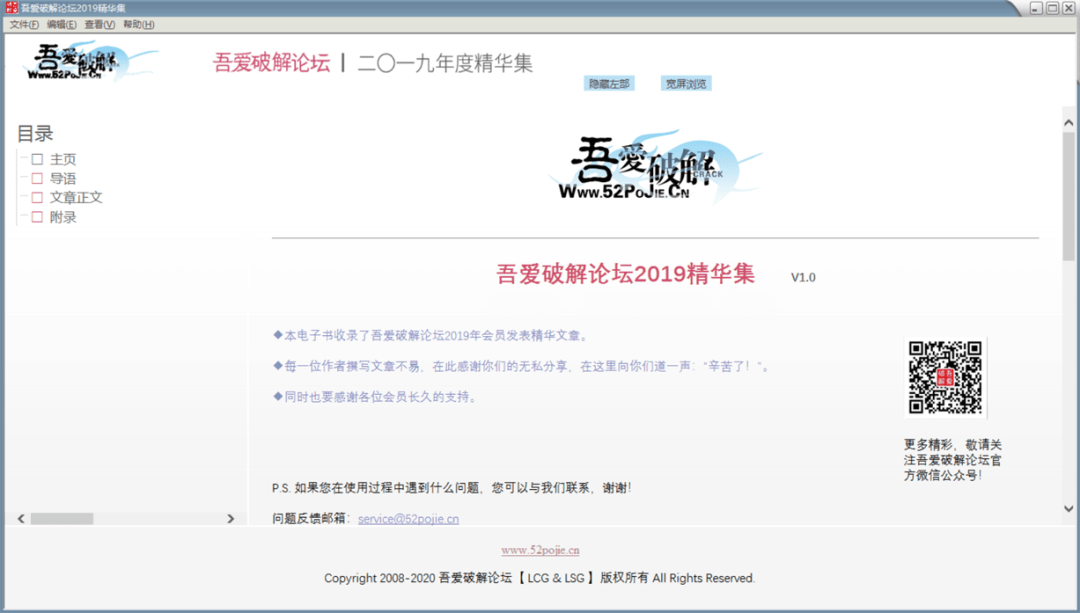This screenshot has height=613, width=1080.
Task: Select 主页 in the directory tree
Action: tap(63, 159)
